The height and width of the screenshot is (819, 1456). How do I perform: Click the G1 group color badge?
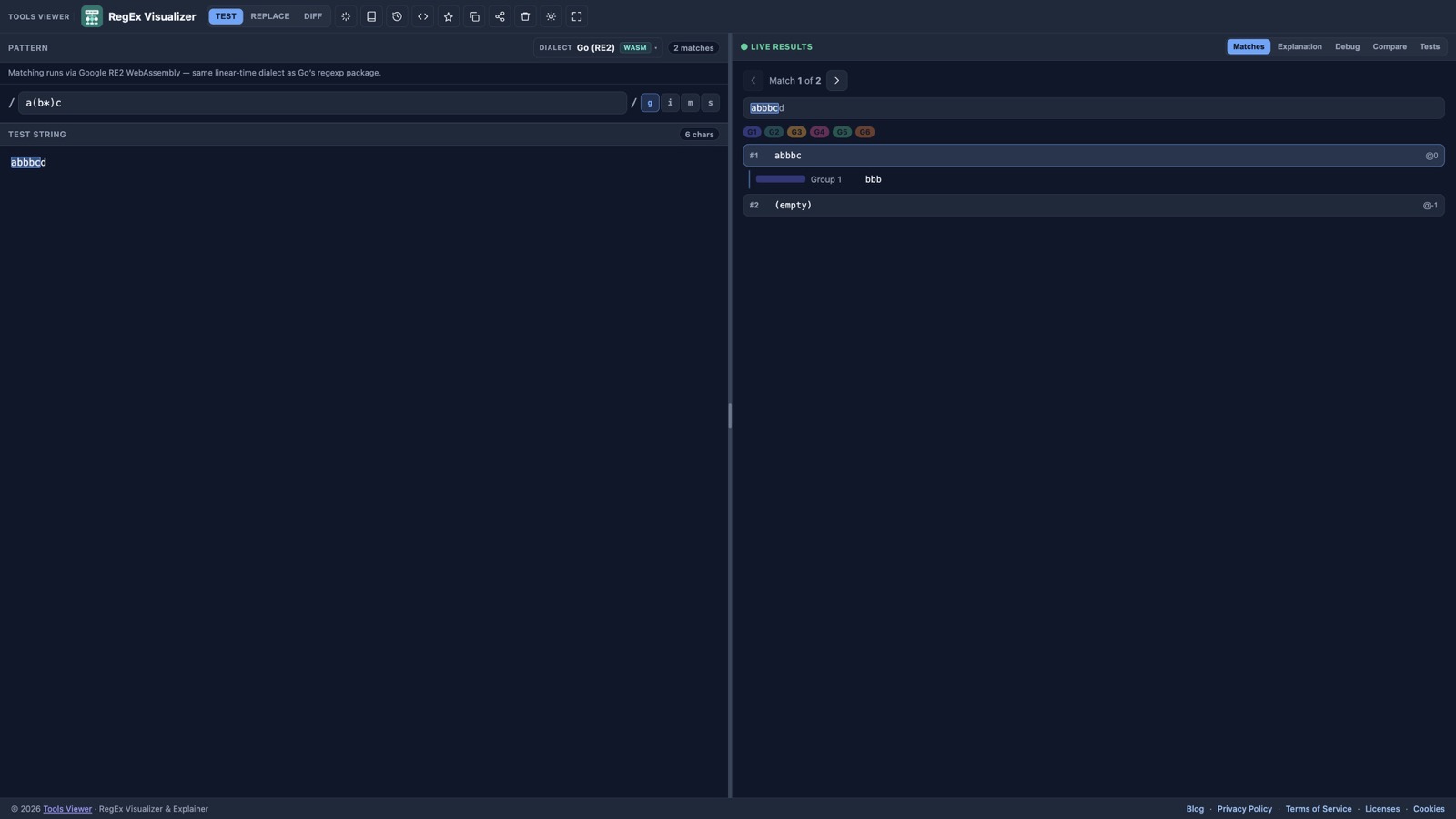pyautogui.click(x=752, y=132)
